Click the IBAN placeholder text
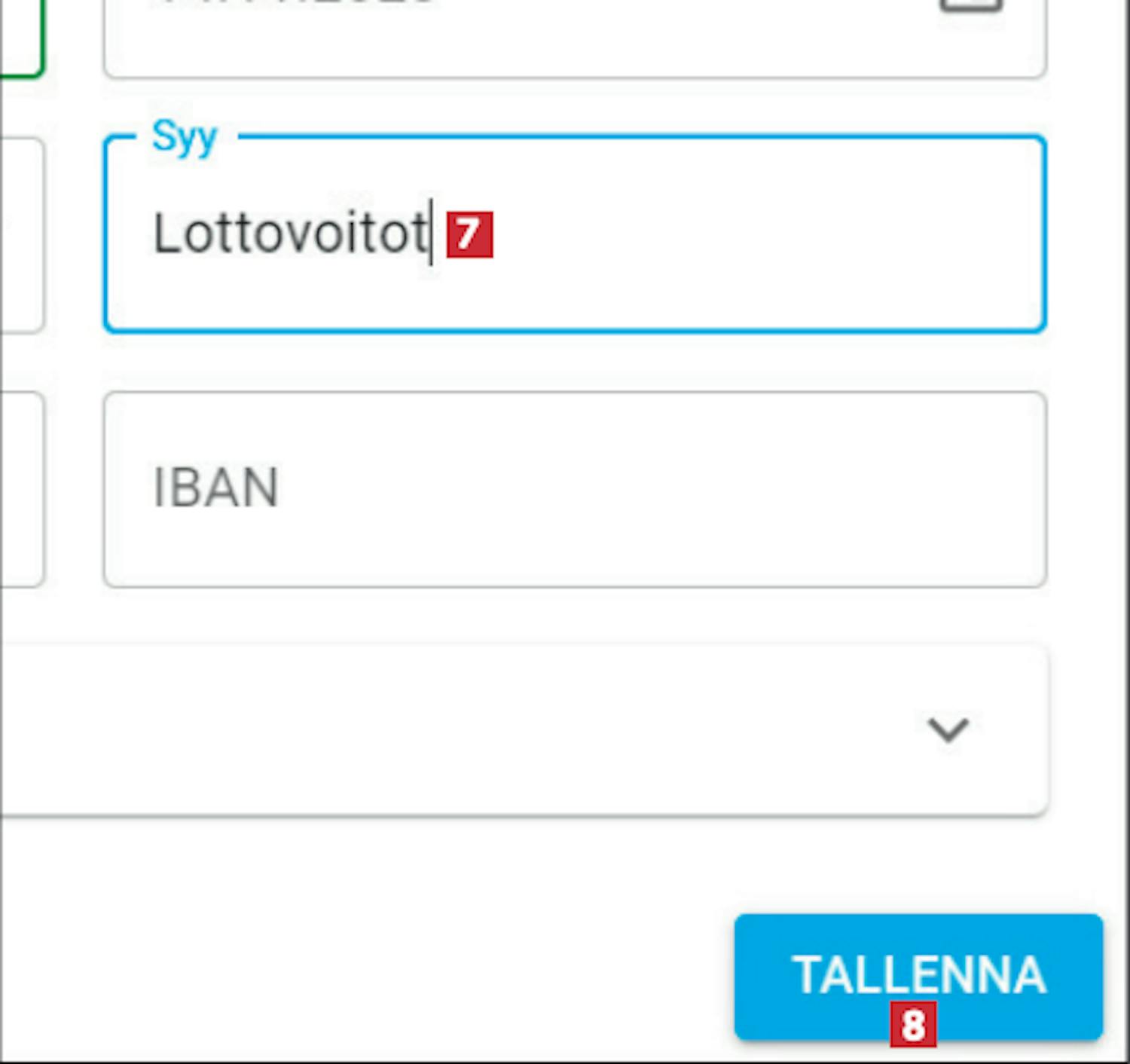Viewport: 1130px width, 1064px height. (x=215, y=488)
